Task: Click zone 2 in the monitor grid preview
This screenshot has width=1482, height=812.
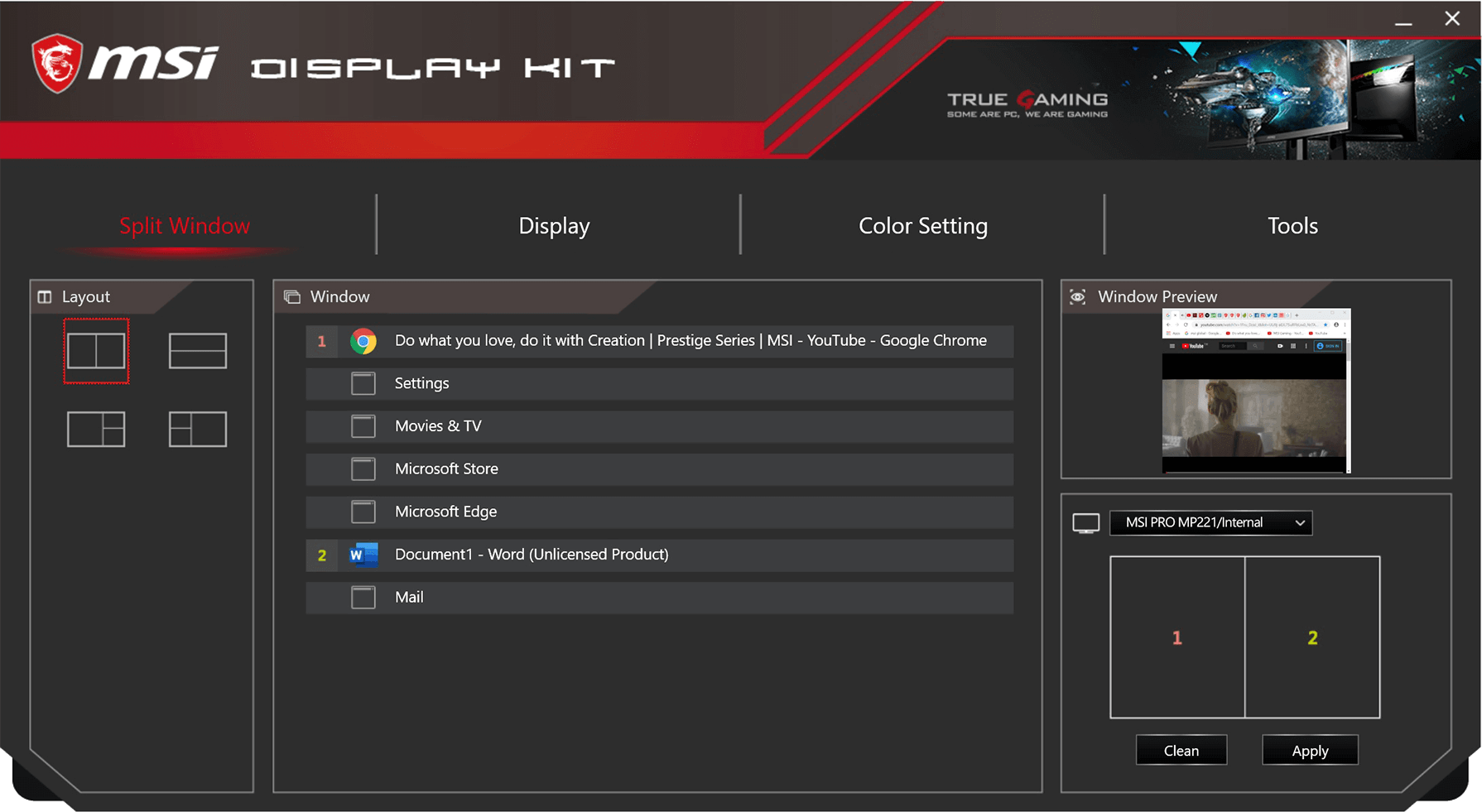Action: coord(1313,637)
